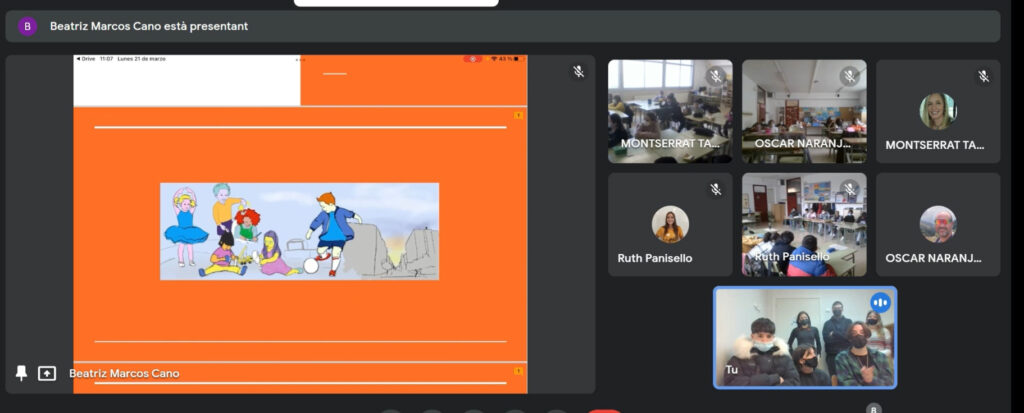The image size is (1024, 413).
Task: Select Oscar Naranj's round profile photo
Action: point(938,224)
